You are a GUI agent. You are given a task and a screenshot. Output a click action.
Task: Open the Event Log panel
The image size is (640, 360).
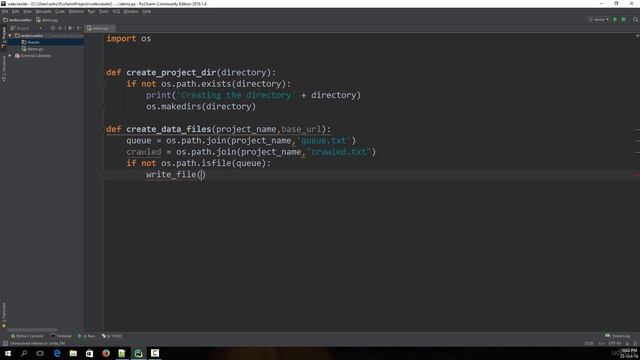click(618, 336)
